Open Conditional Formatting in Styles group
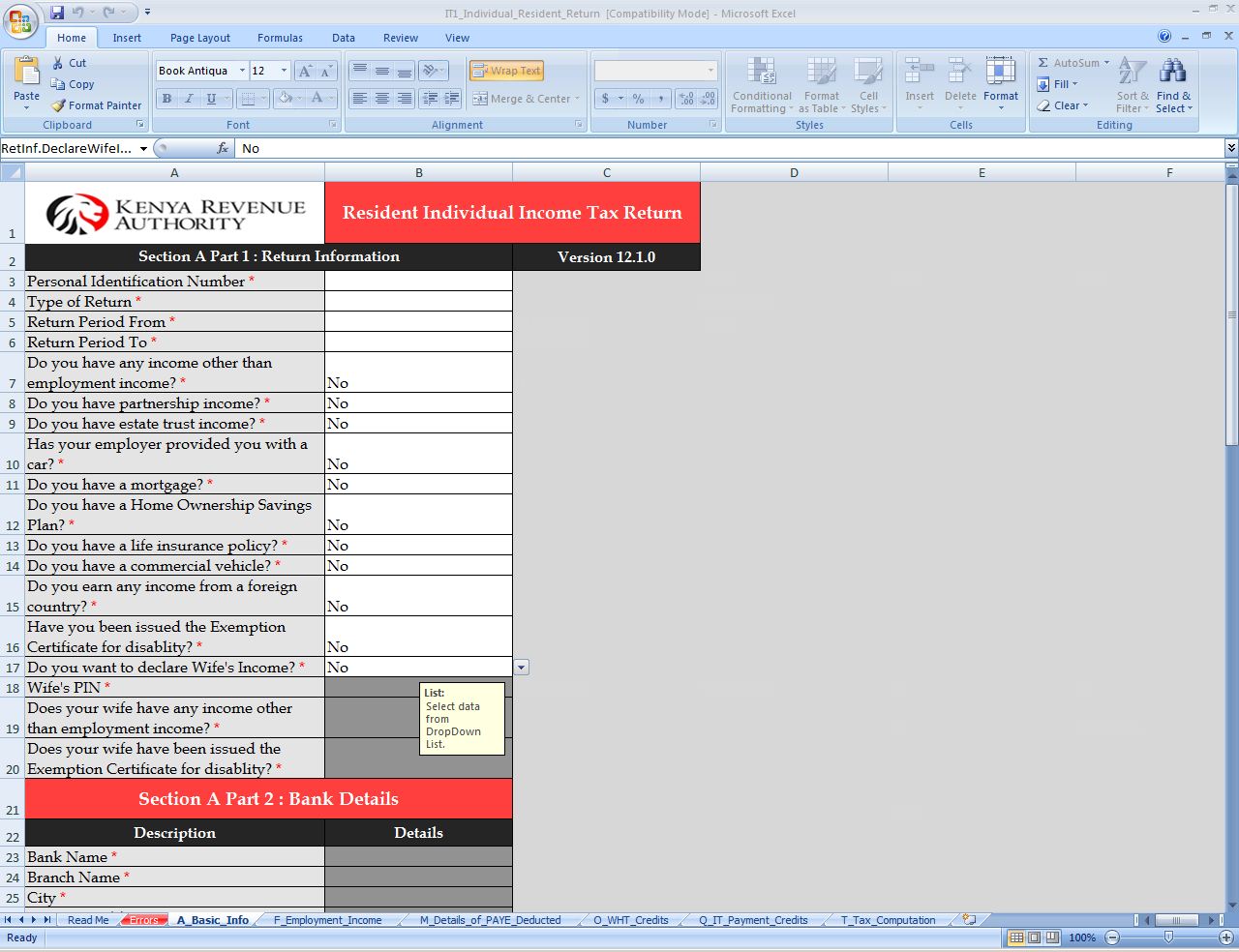 tap(762, 84)
